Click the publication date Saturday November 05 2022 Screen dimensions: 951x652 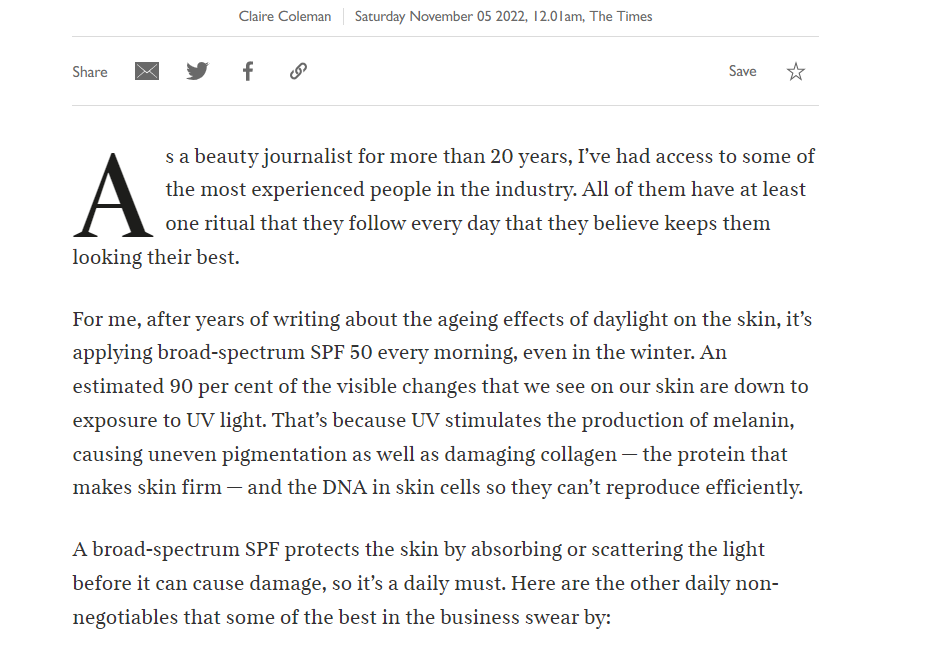pyautogui.click(x=440, y=16)
